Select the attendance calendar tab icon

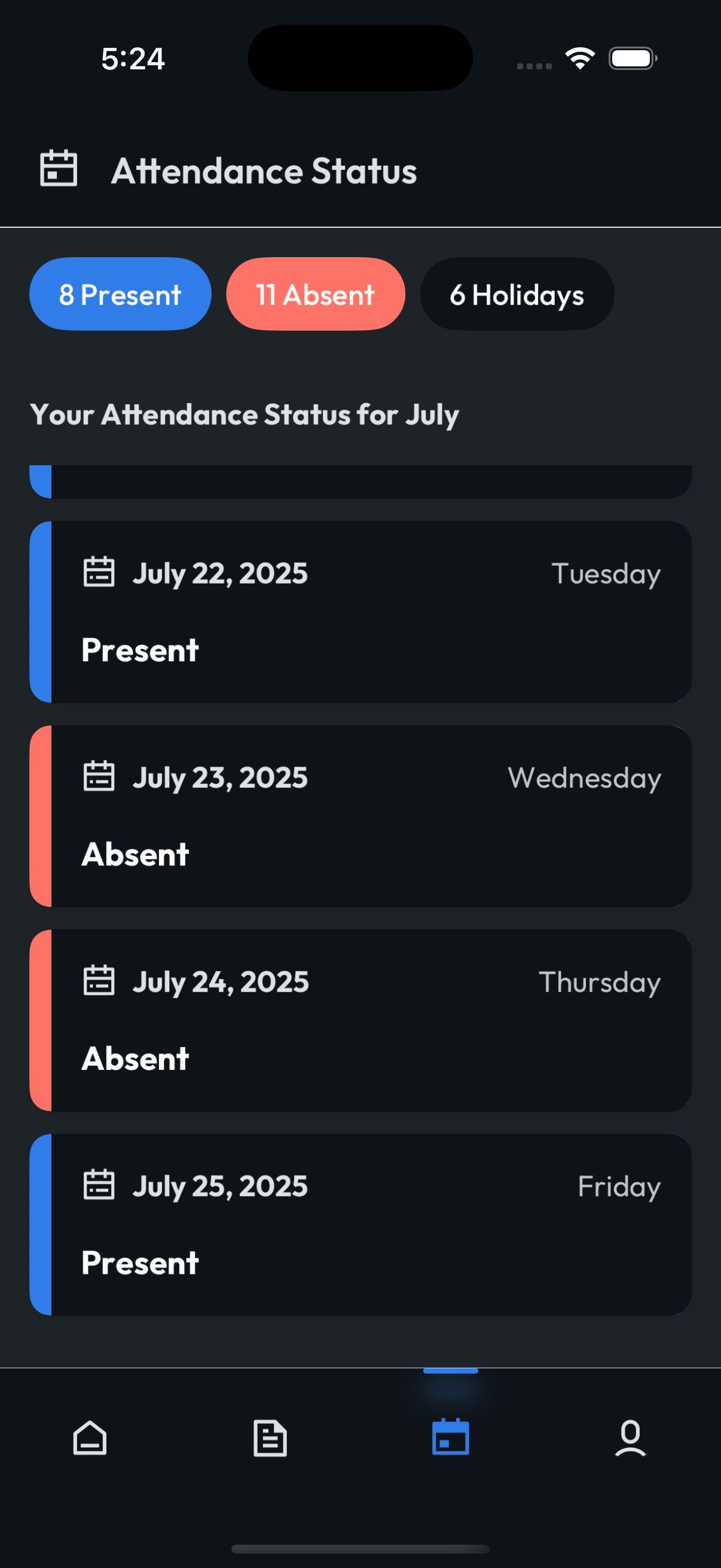(450, 1436)
